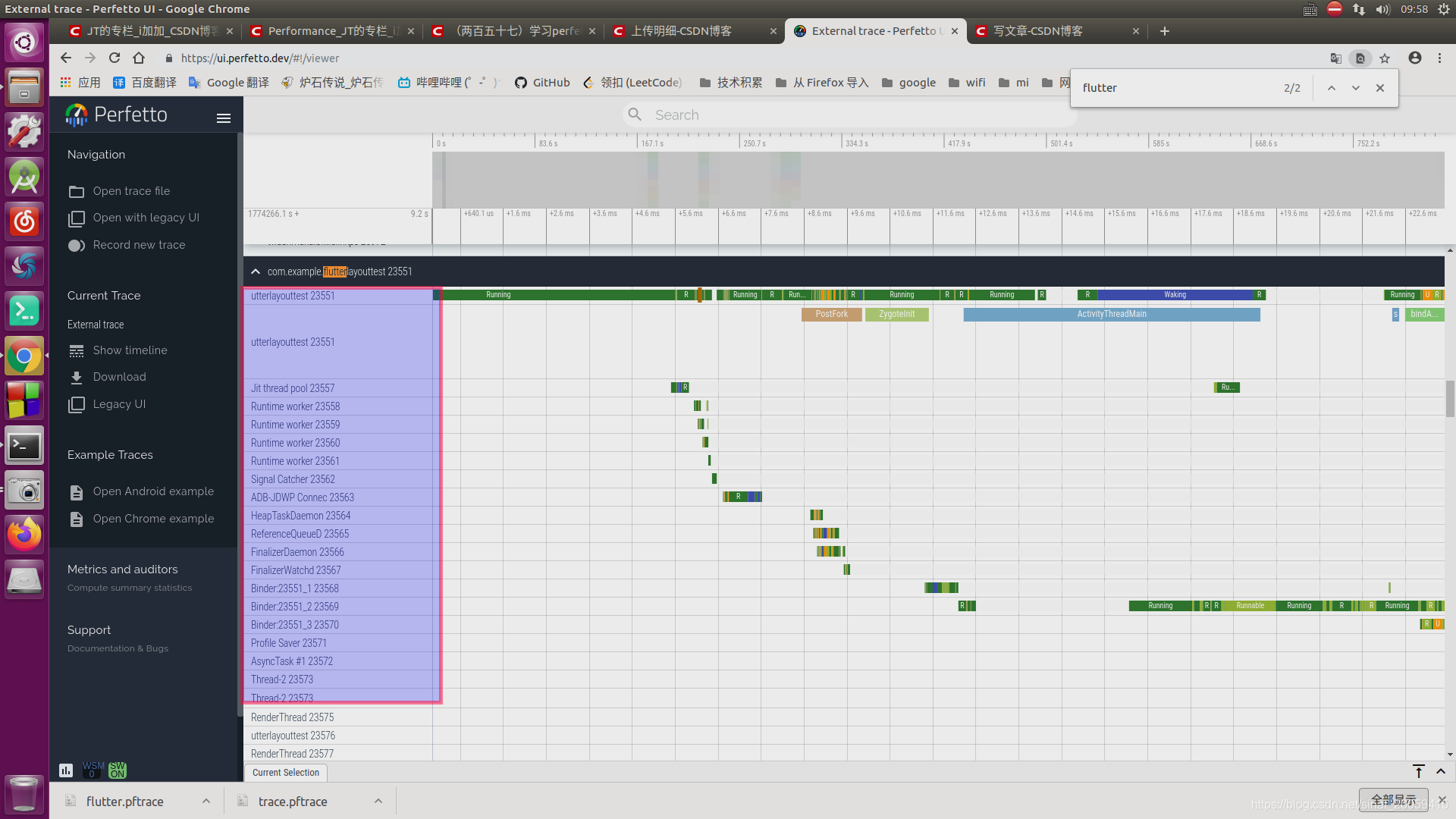1456x819 pixels.
Task: Switch to the Current Selection tab
Action: click(x=286, y=773)
